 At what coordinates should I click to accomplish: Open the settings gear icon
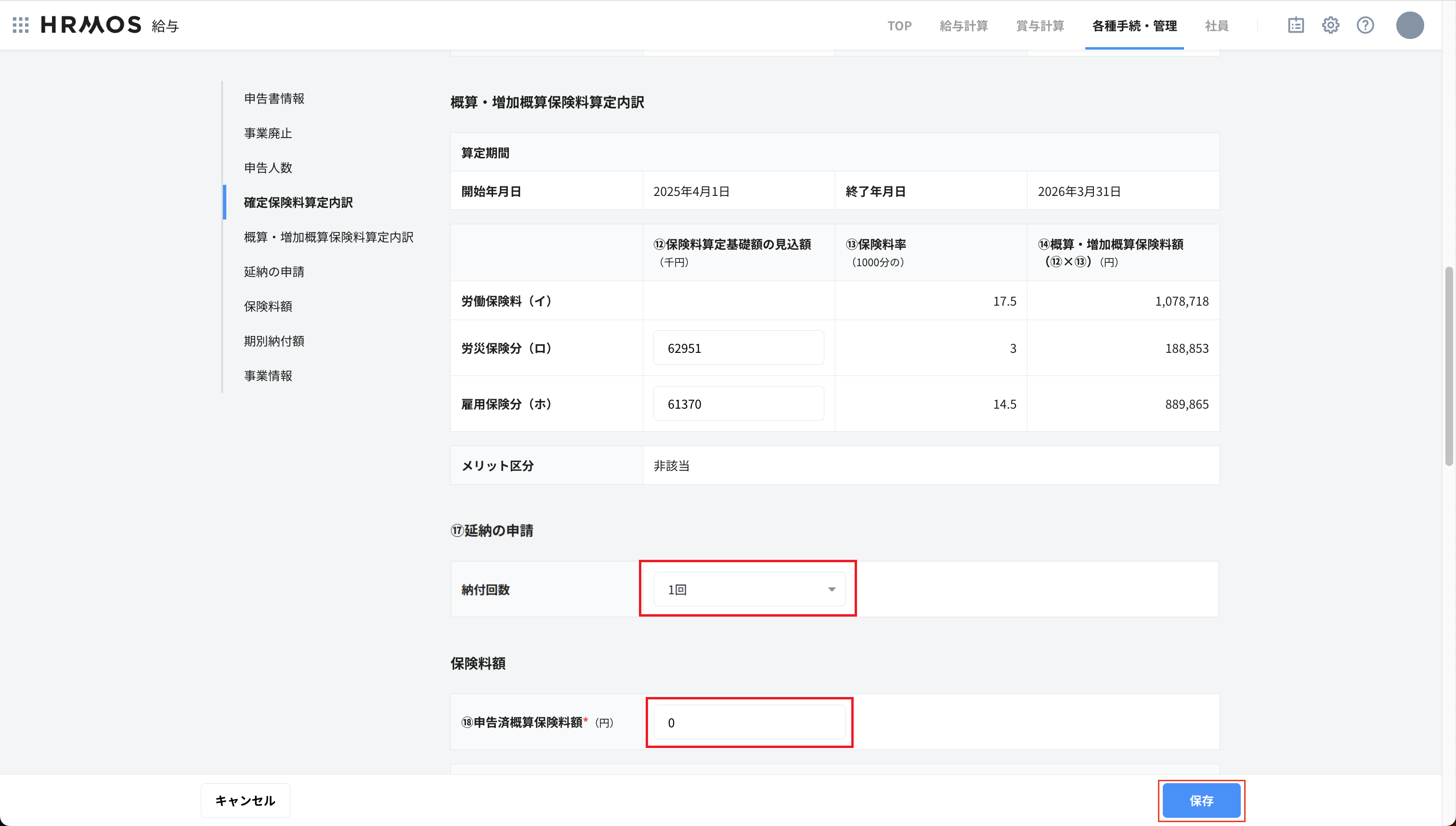1330,25
